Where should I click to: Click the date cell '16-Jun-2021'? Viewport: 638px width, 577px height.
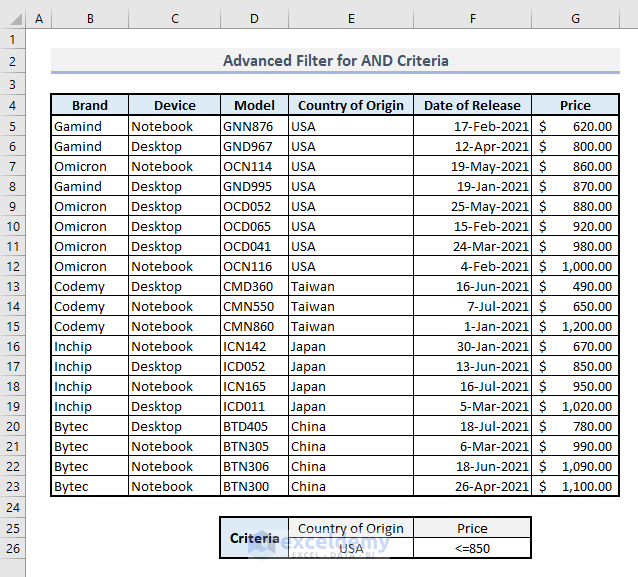click(472, 286)
